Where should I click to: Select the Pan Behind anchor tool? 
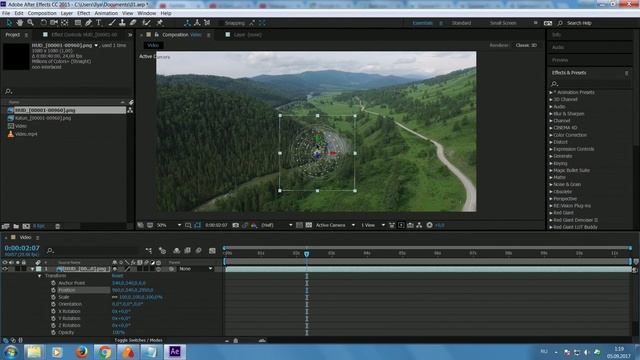64,23
